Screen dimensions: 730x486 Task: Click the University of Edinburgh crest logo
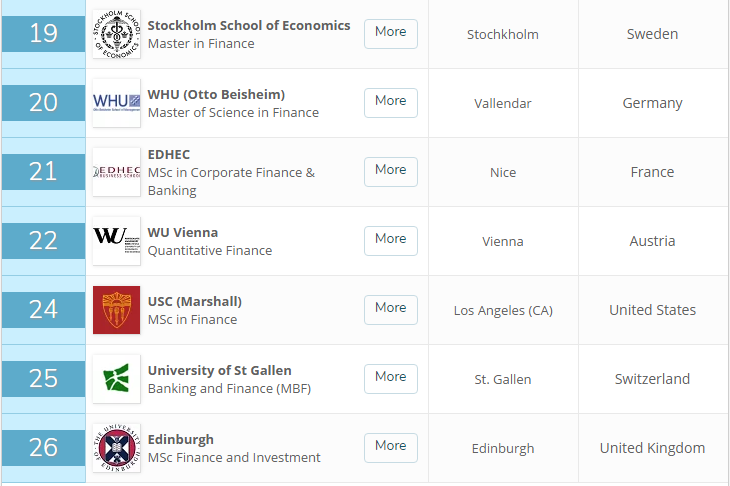[116, 448]
